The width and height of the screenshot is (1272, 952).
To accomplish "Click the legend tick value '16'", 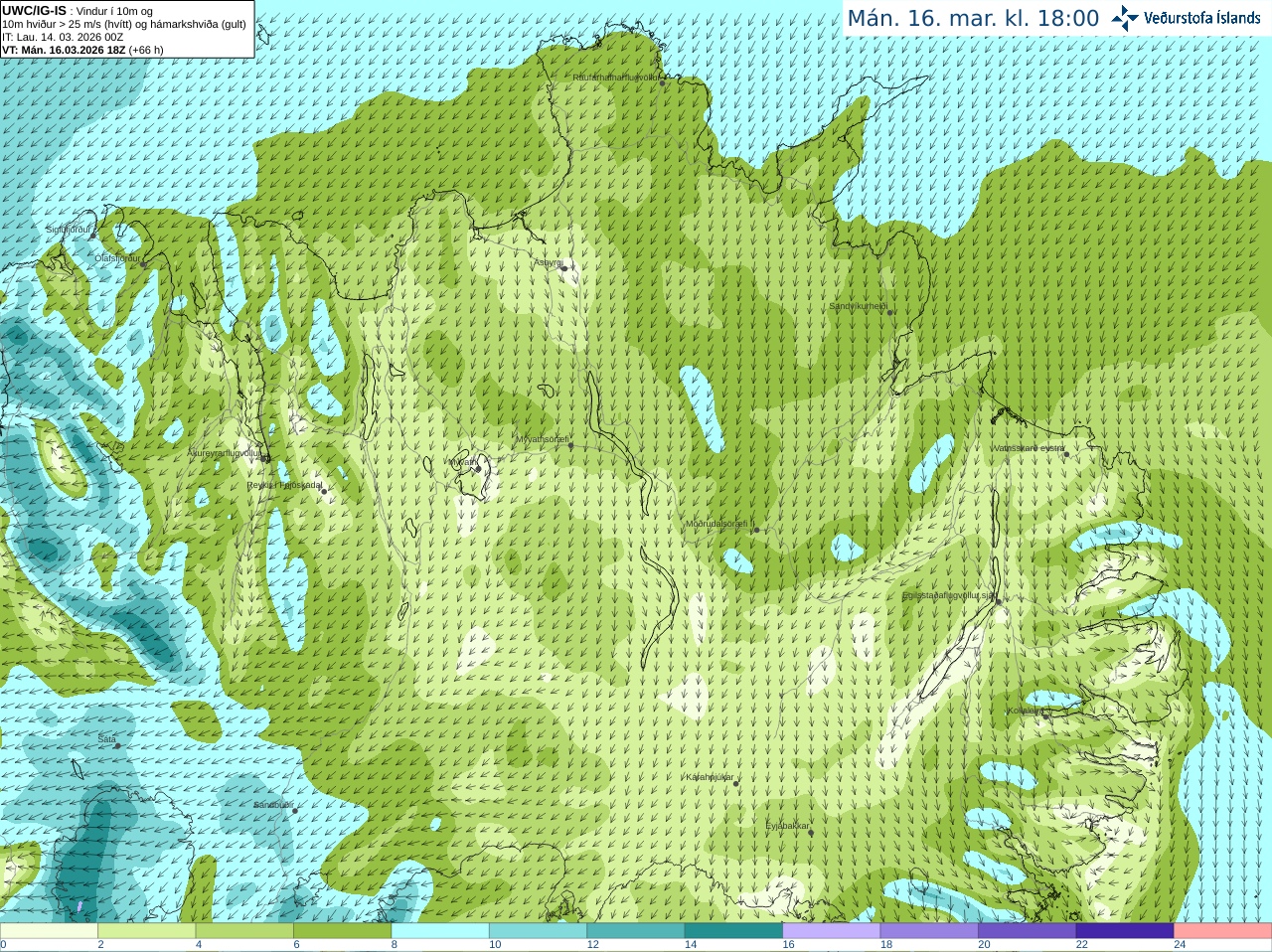I will click(x=788, y=945).
